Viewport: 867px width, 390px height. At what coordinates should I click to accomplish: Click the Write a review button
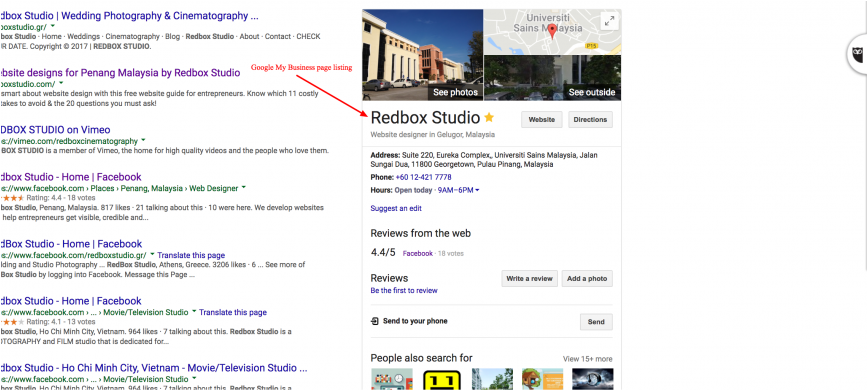(529, 279)
